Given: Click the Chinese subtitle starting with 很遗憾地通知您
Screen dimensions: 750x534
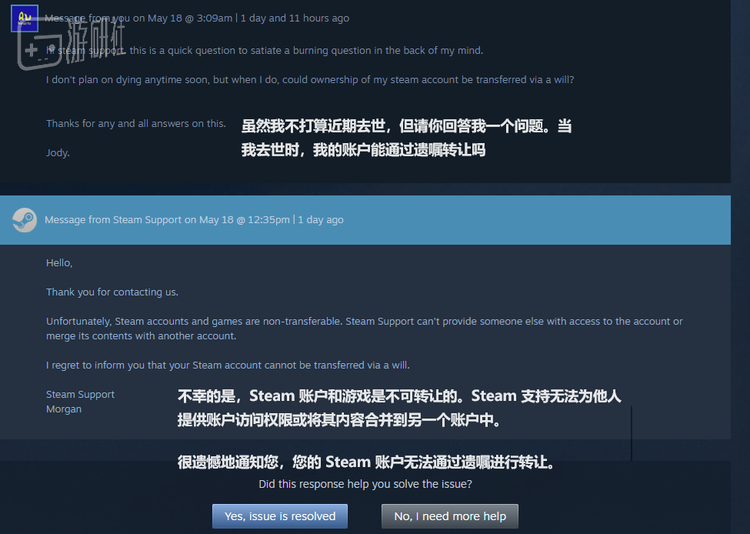Looking at the screenshot, I should click(366, 462).
